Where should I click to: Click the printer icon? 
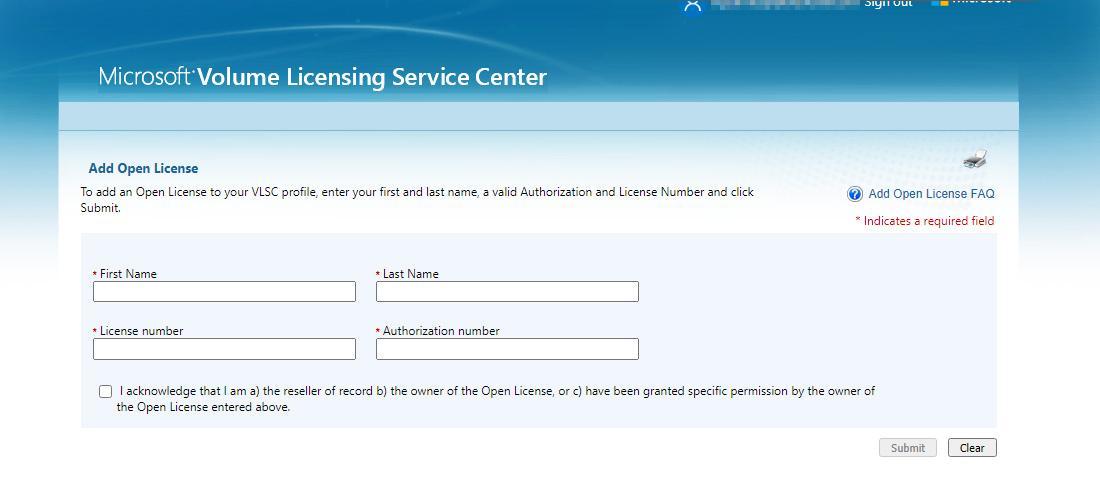pyautogui.click(x=975, y=160)
